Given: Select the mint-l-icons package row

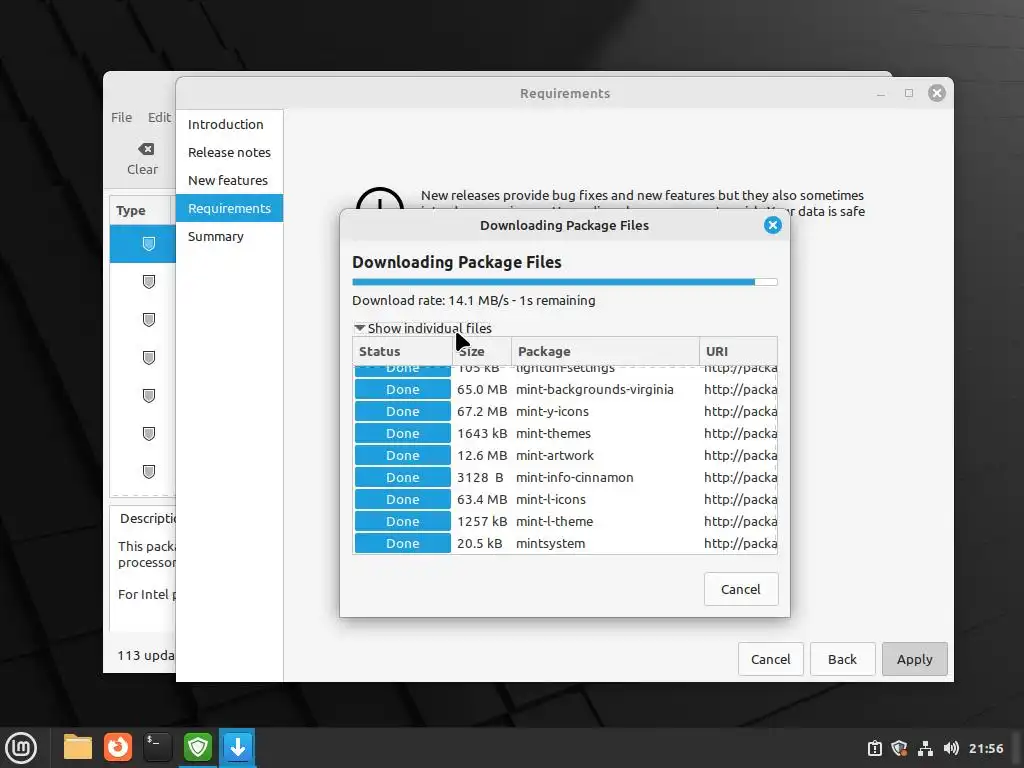Looking at the screenshot, I should click(565, 500).
